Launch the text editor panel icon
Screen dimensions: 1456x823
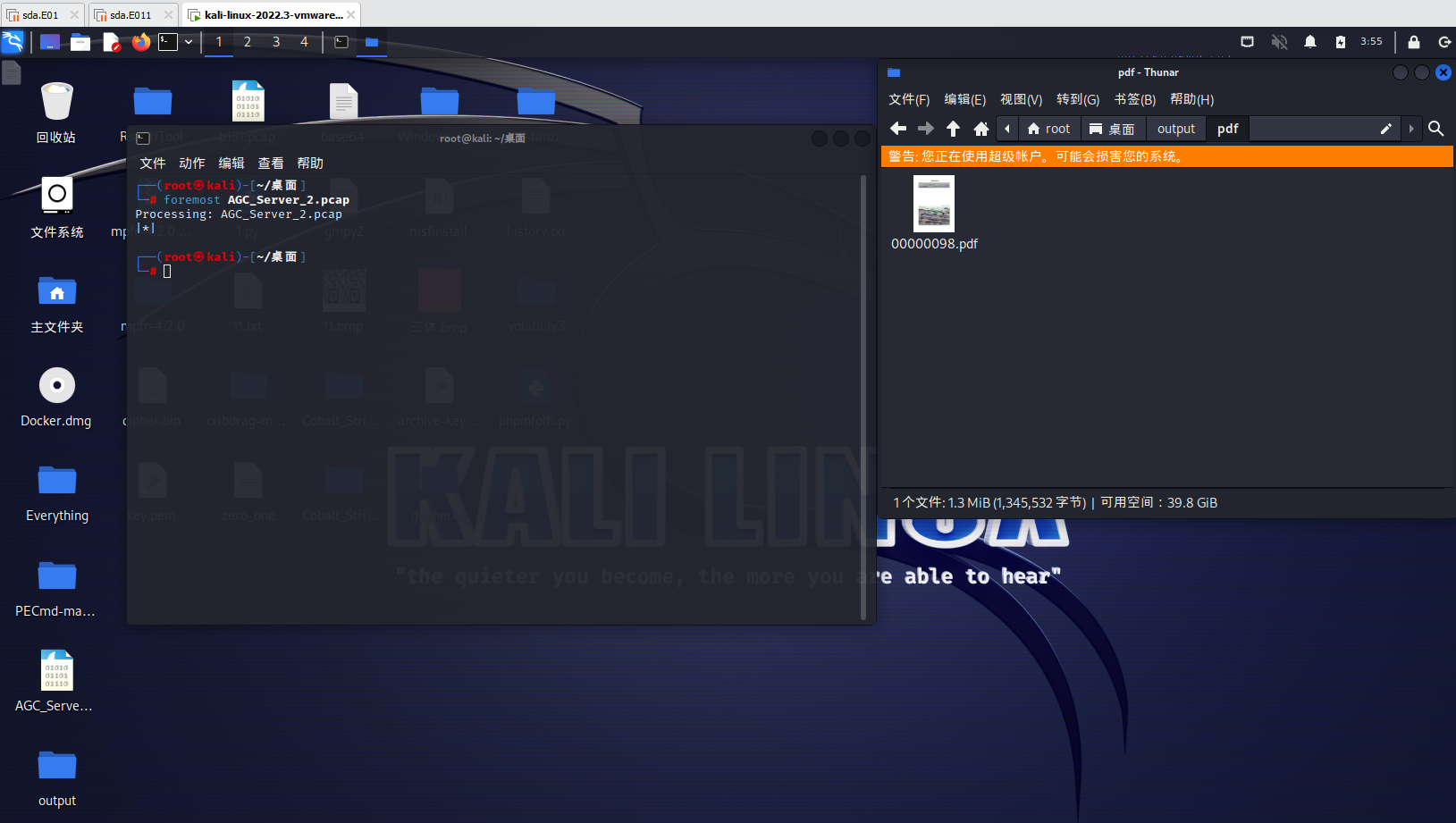(x=111, y=42)
